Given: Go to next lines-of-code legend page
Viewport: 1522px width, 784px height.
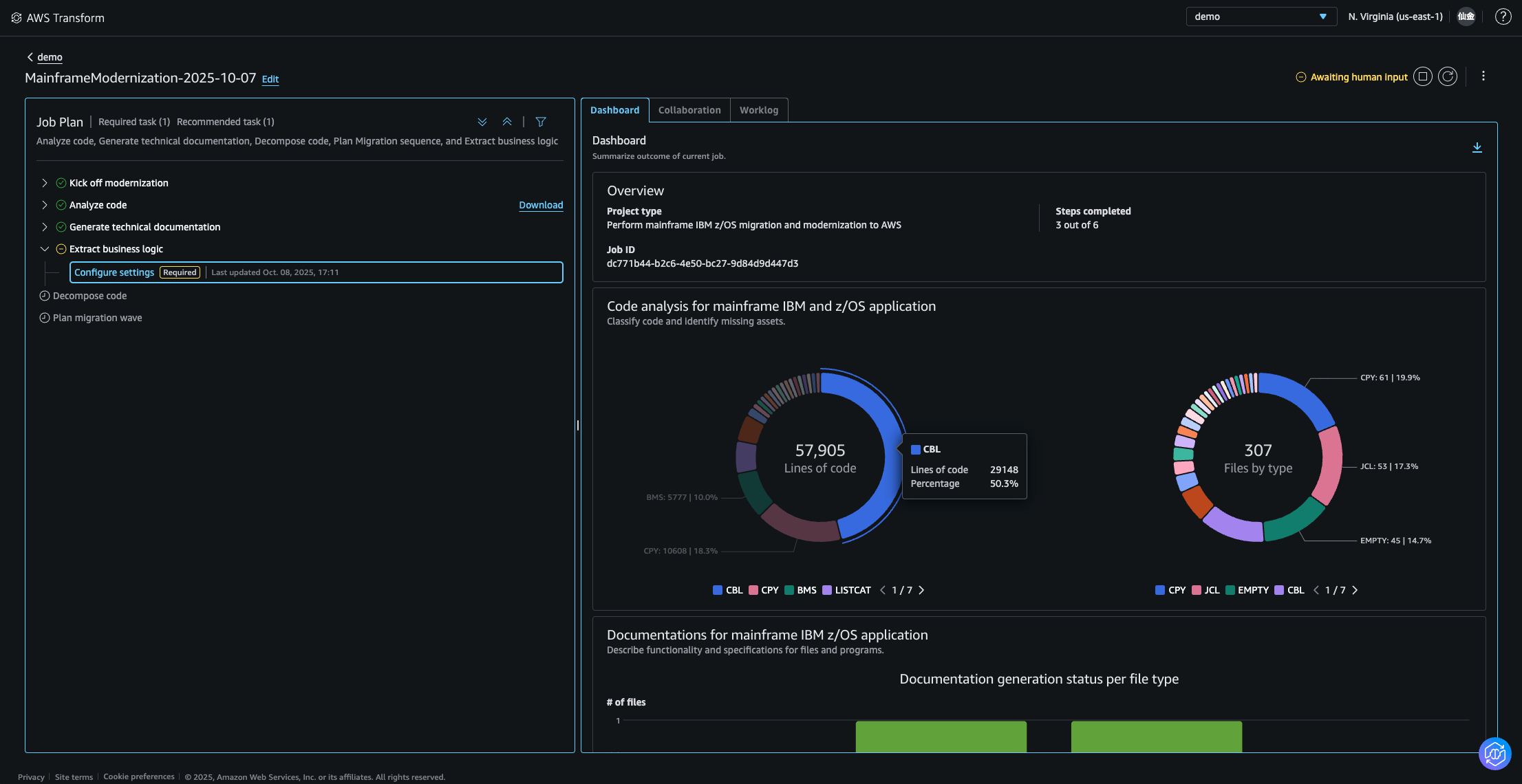Looking at the screenshot, I should point(921,590).
